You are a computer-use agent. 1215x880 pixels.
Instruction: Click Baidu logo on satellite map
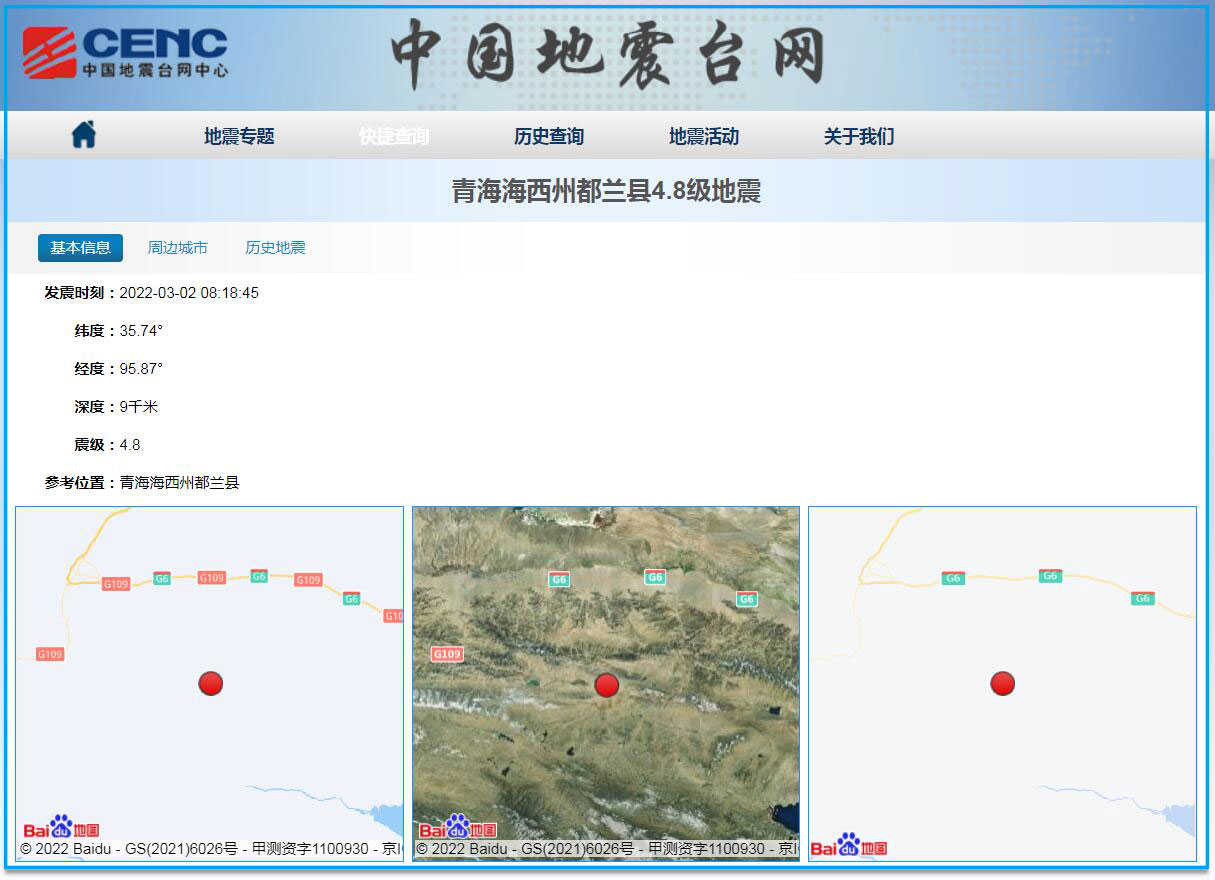coord(458,827)
